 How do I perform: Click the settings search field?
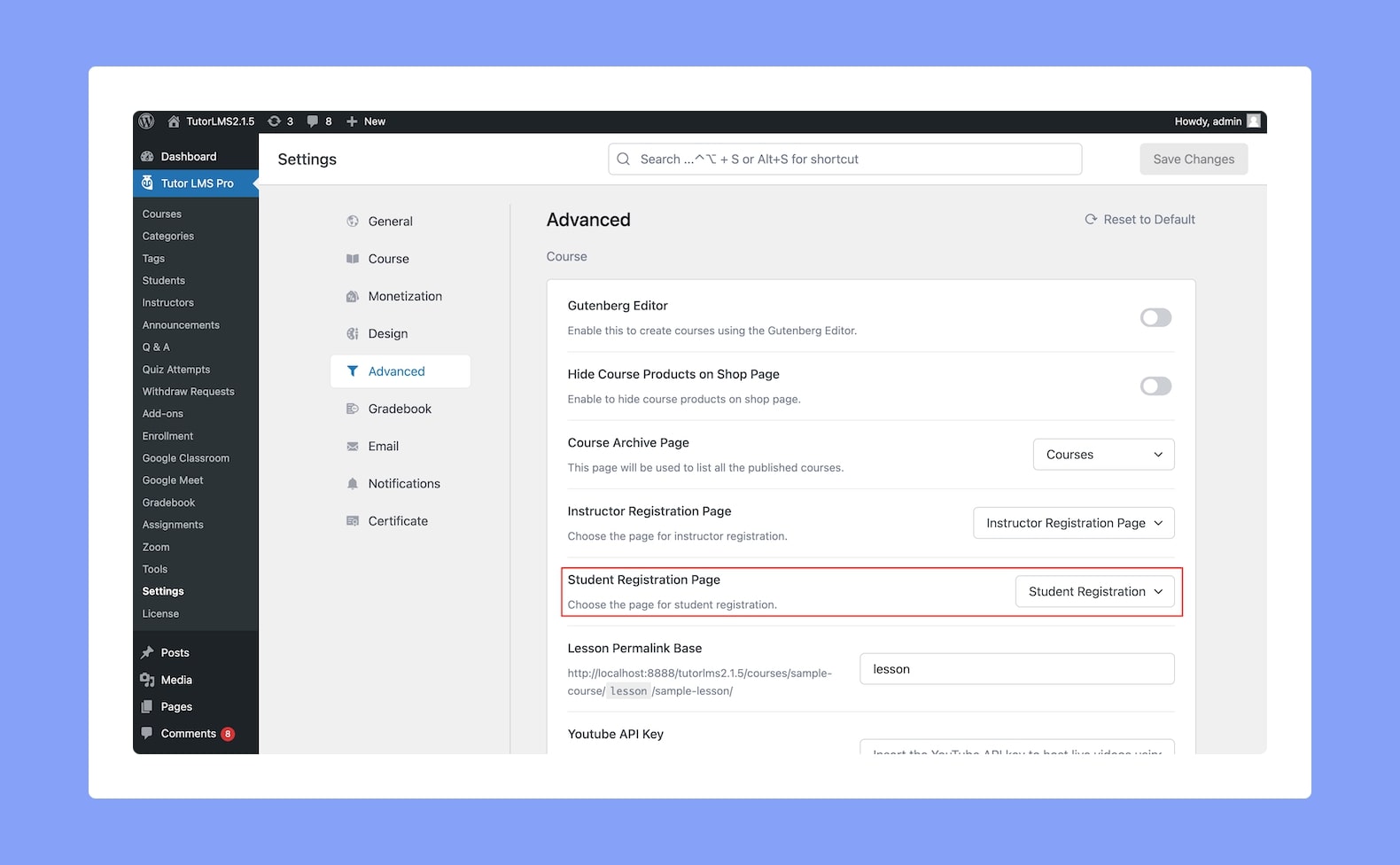(x=844, y=160)
